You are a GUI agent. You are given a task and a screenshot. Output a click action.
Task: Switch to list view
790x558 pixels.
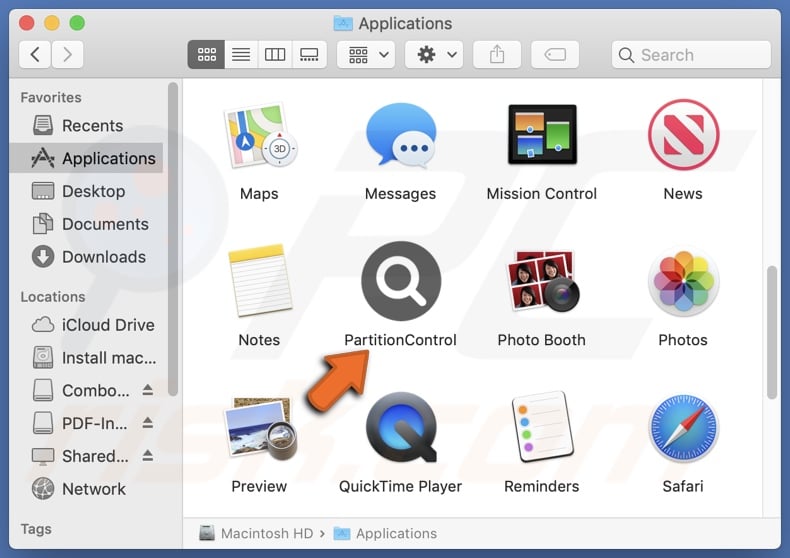tap(241, 54)
